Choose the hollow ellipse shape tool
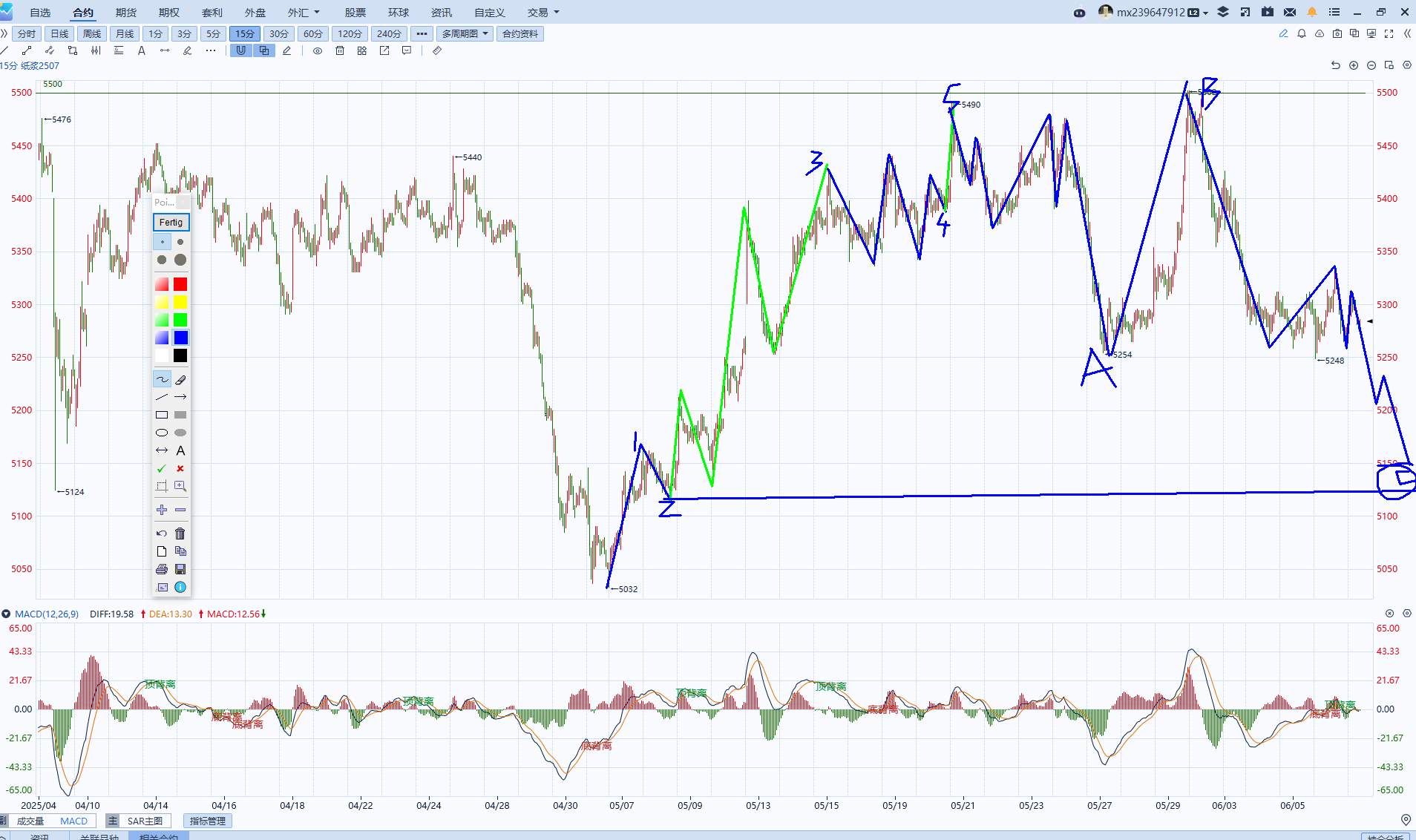Image resolution: width=1416 pixels, height=840 pixels. point(162,433)
